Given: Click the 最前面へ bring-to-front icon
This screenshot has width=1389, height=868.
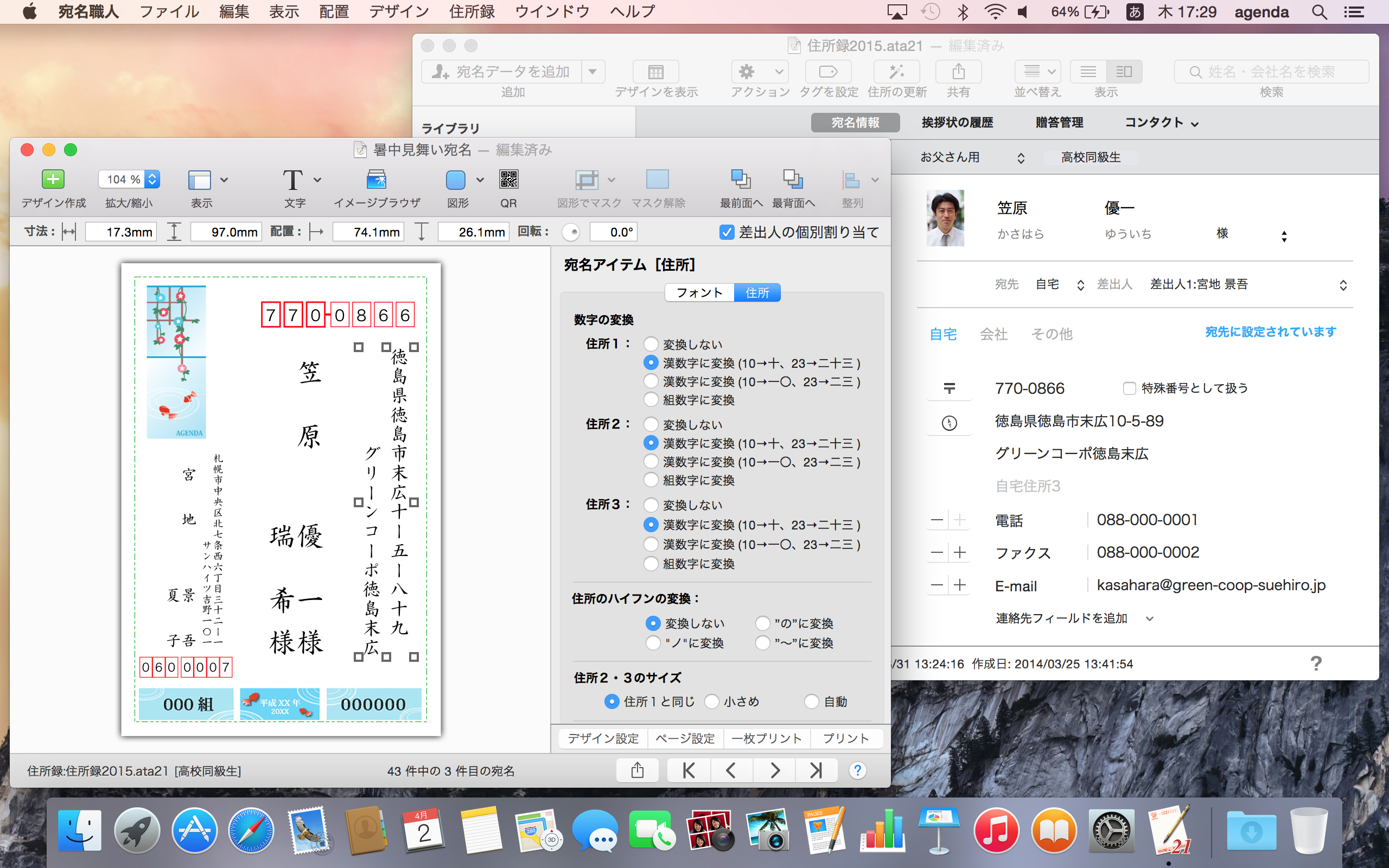Looking at the screenshot, I should point(741,180).
